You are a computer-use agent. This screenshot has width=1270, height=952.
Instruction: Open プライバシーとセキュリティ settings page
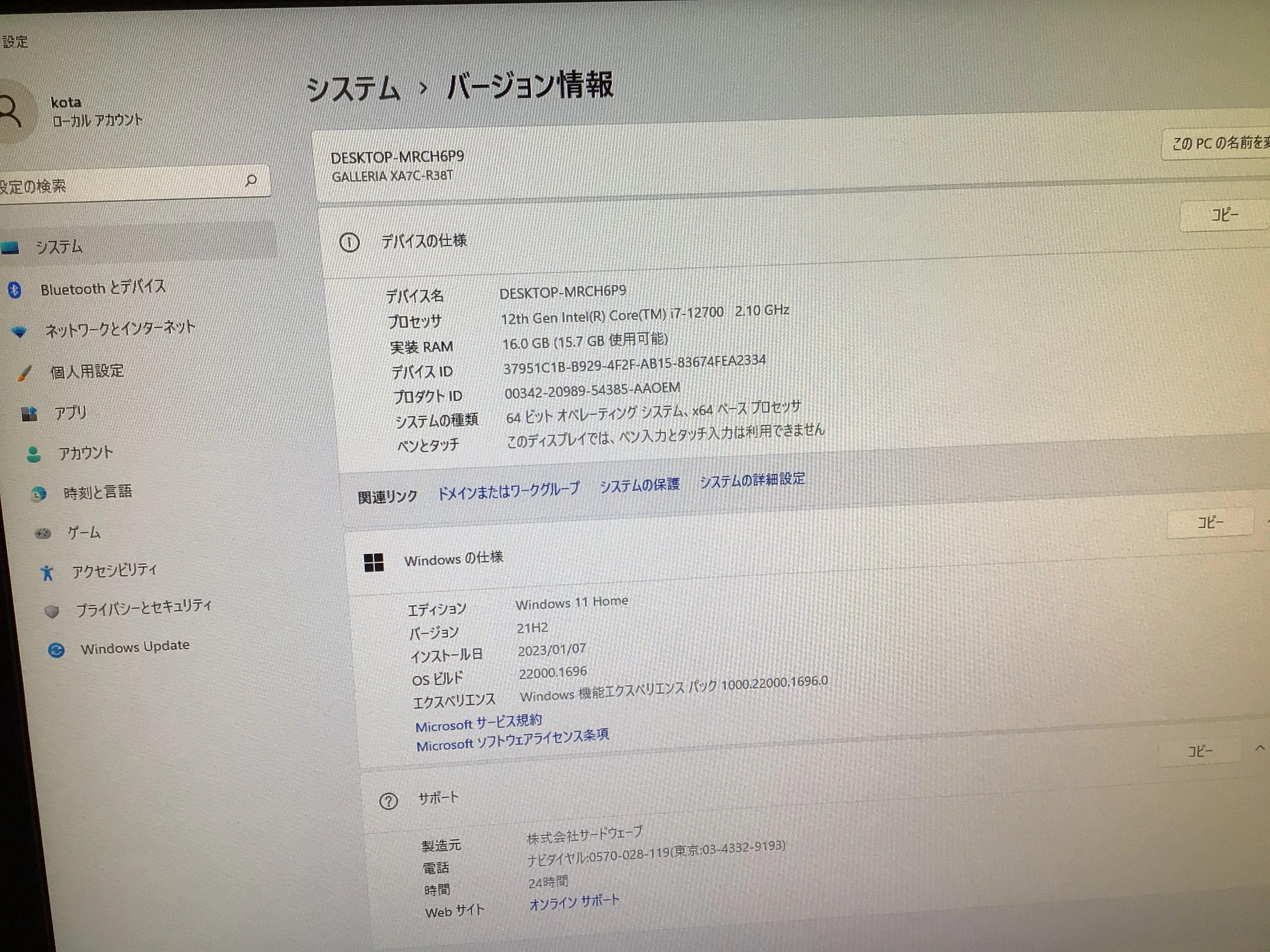[x=144, y=608]
